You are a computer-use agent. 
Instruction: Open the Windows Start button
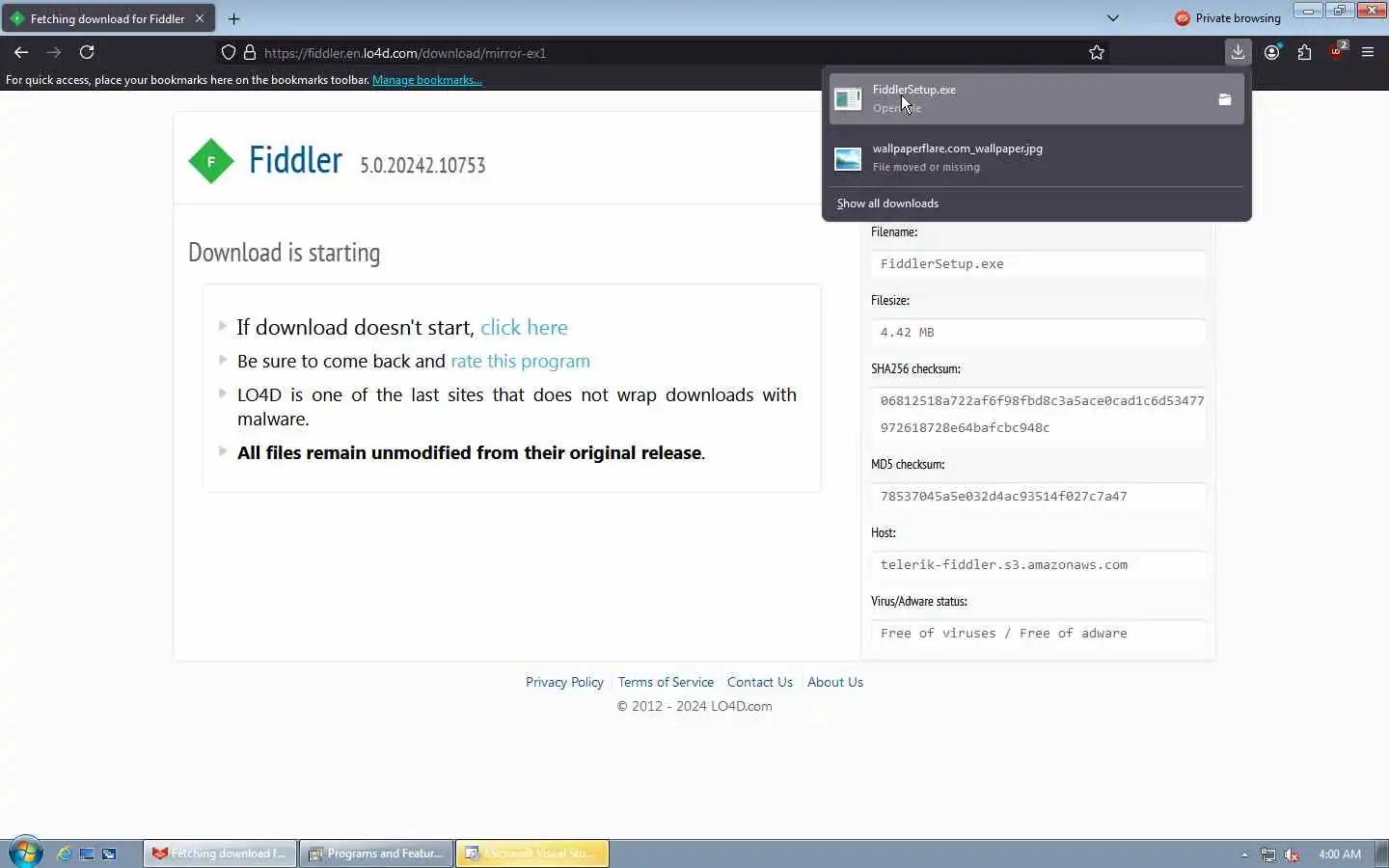25,854
